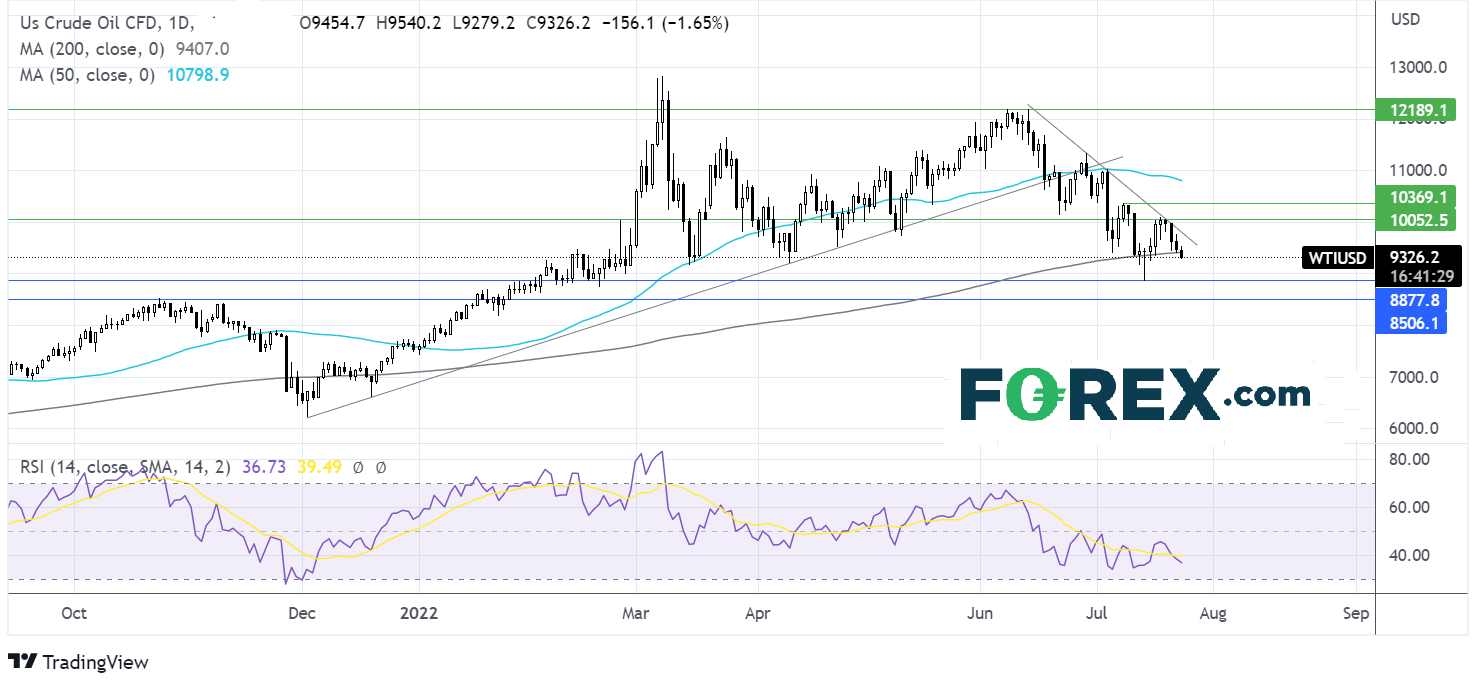Click the 7000.0 price axis label
The height and width of the screenshot is (688, 1483).
1413,377
